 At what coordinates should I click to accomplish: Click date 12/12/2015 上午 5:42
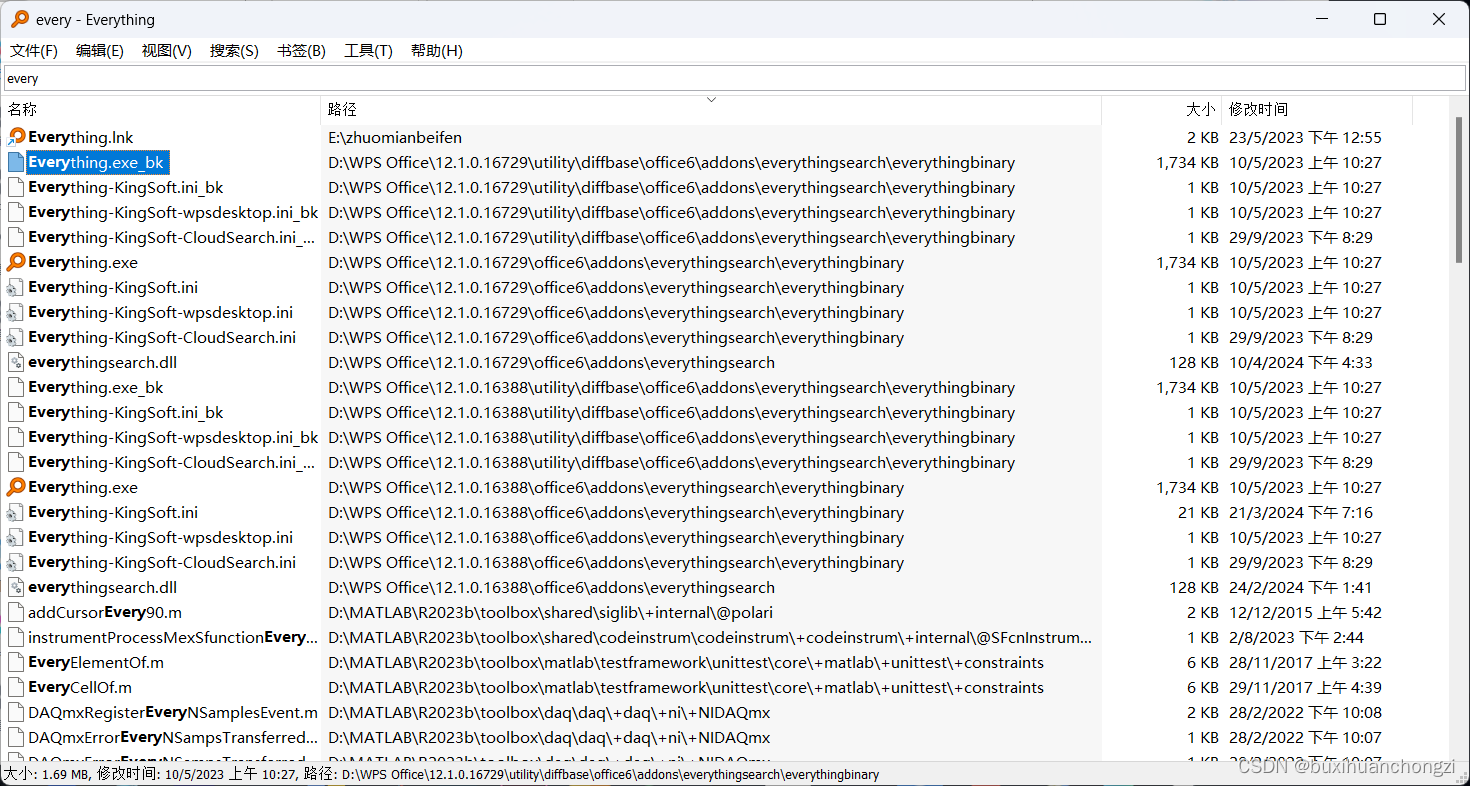pos(1305,612)
